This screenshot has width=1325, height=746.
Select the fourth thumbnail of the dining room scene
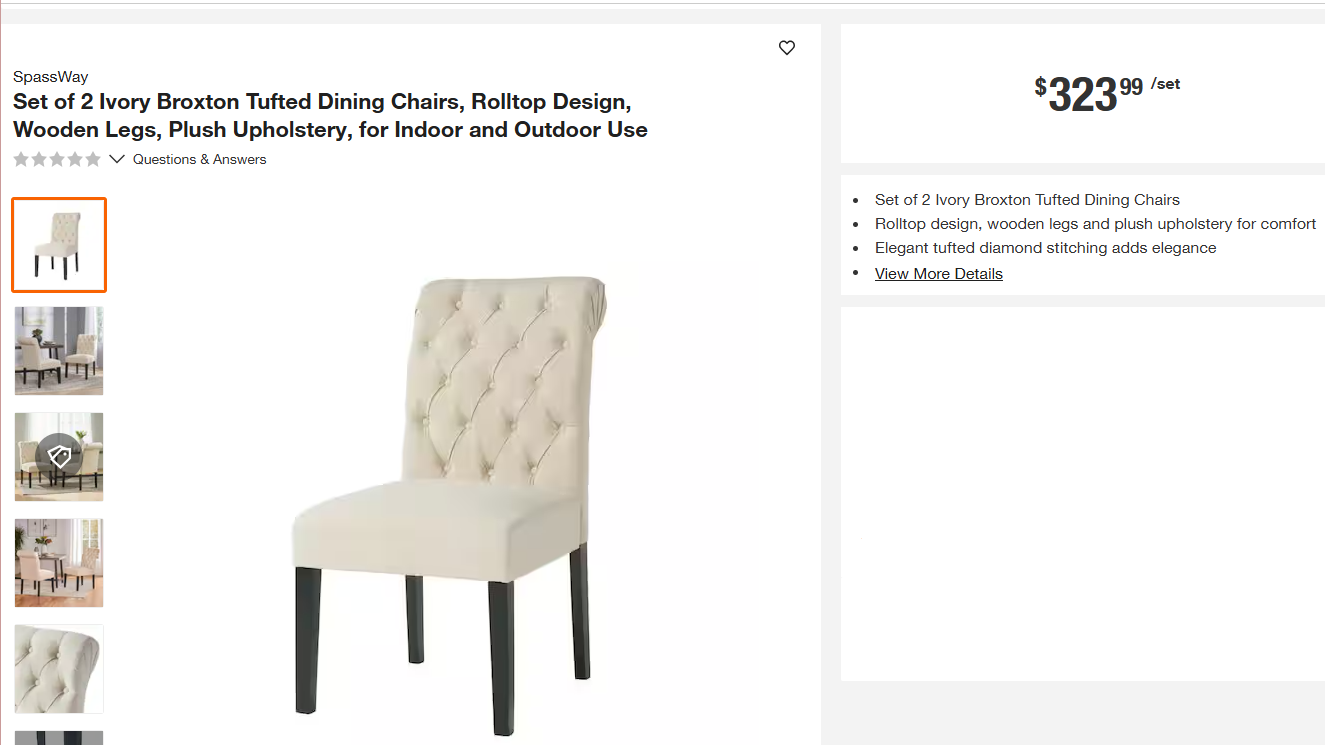(59, 563)
